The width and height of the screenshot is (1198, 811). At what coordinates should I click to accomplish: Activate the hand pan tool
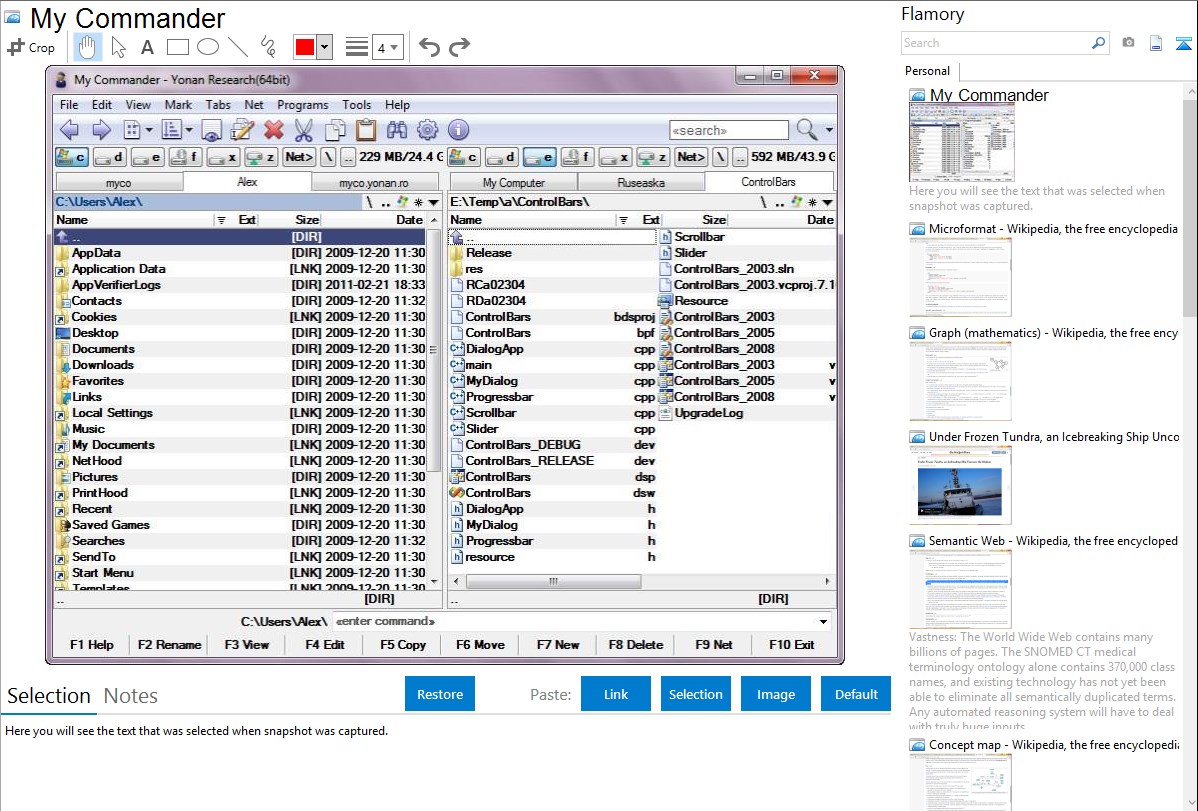(x=88, y=47)
